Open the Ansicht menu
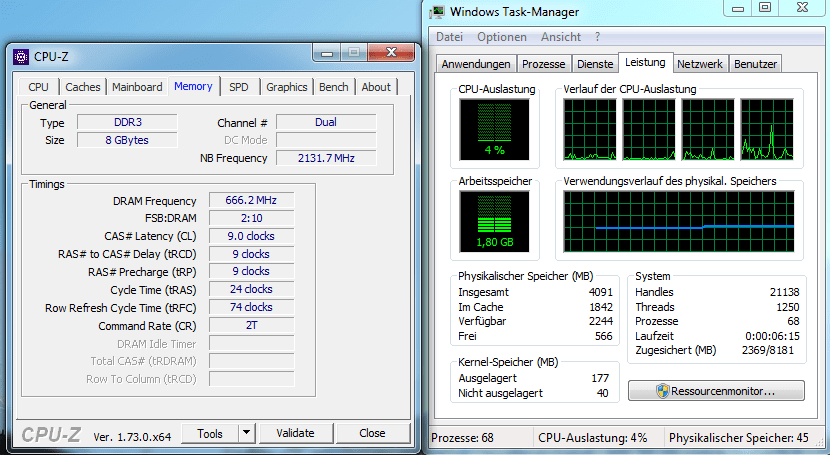Screen dimensions: 830x455 tap(561, 37)
